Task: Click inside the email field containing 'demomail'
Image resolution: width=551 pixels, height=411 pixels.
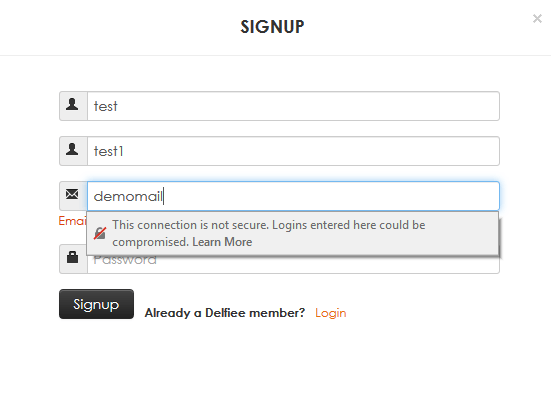Action: click(293, 196)
